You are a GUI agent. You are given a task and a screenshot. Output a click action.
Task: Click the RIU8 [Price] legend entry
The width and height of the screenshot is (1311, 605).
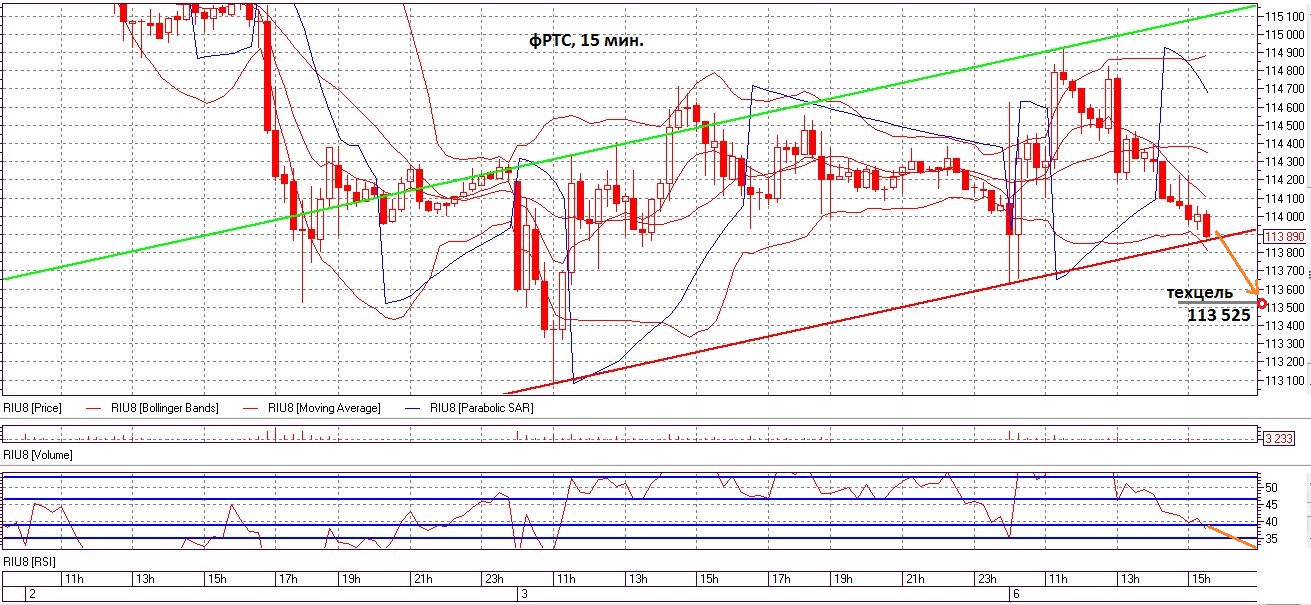pos(30,407)
